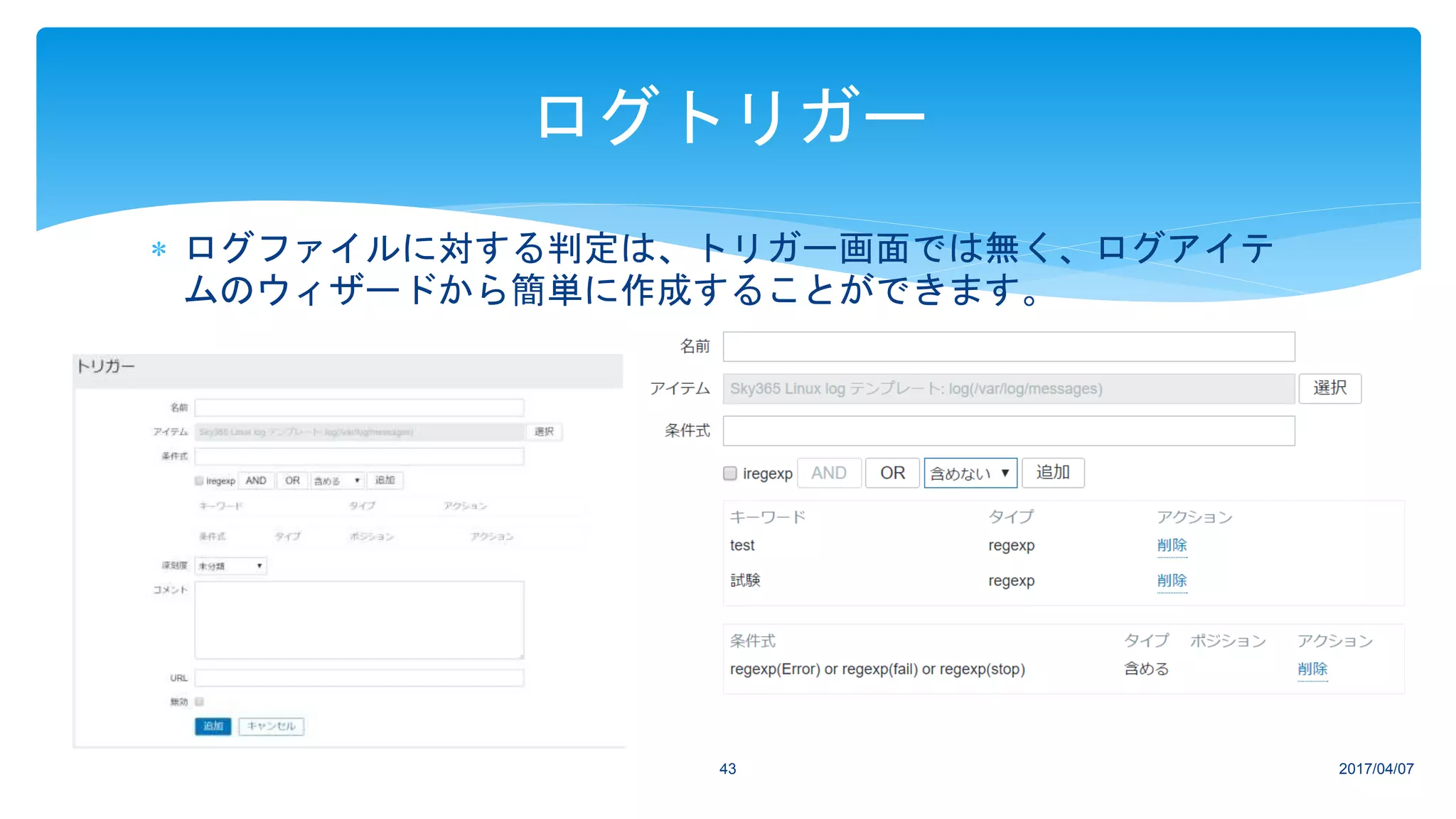Click the OR button in large form
The height and width of the screenshot is (819, 1456).
892,473
